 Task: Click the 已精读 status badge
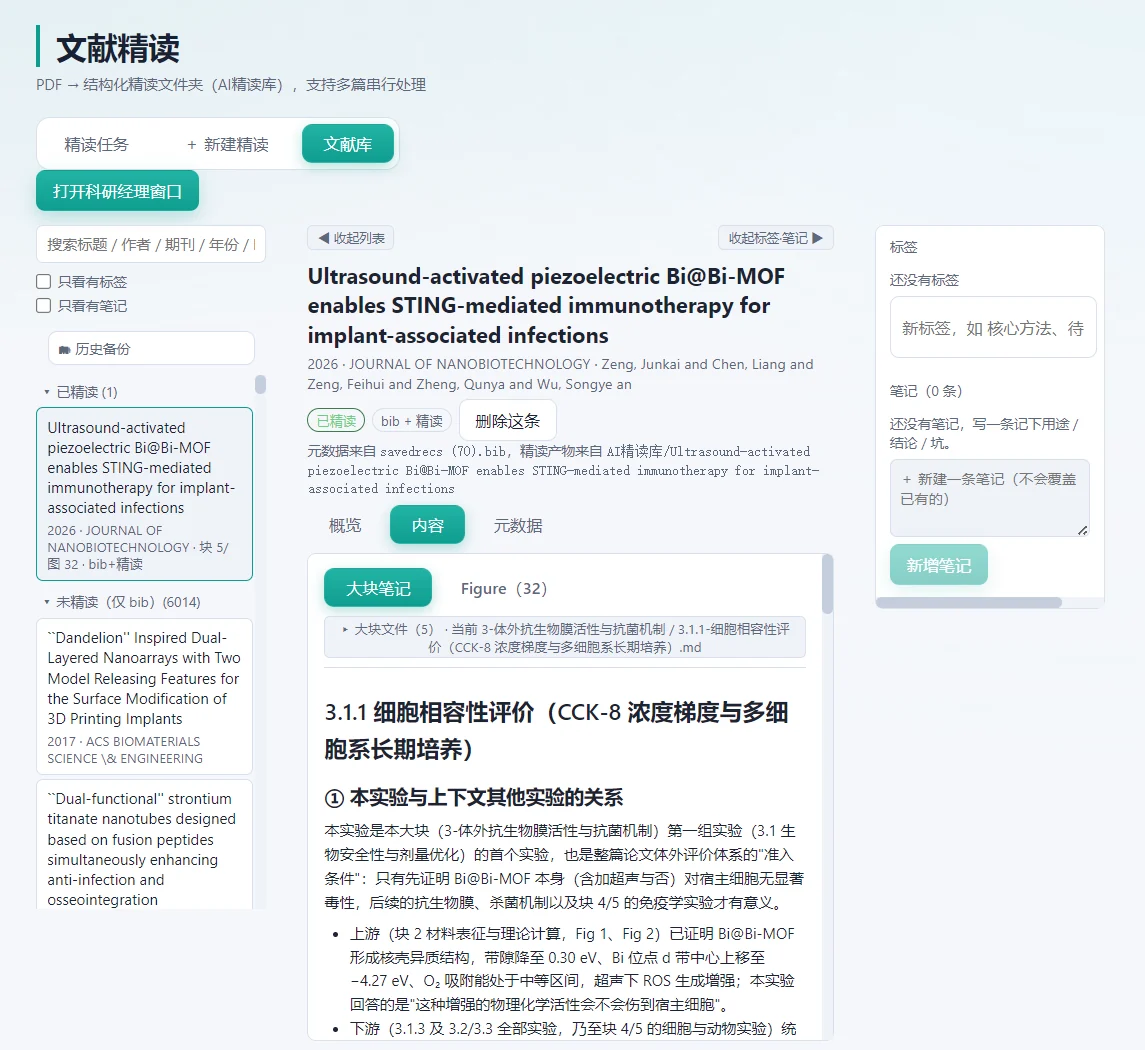336,421
